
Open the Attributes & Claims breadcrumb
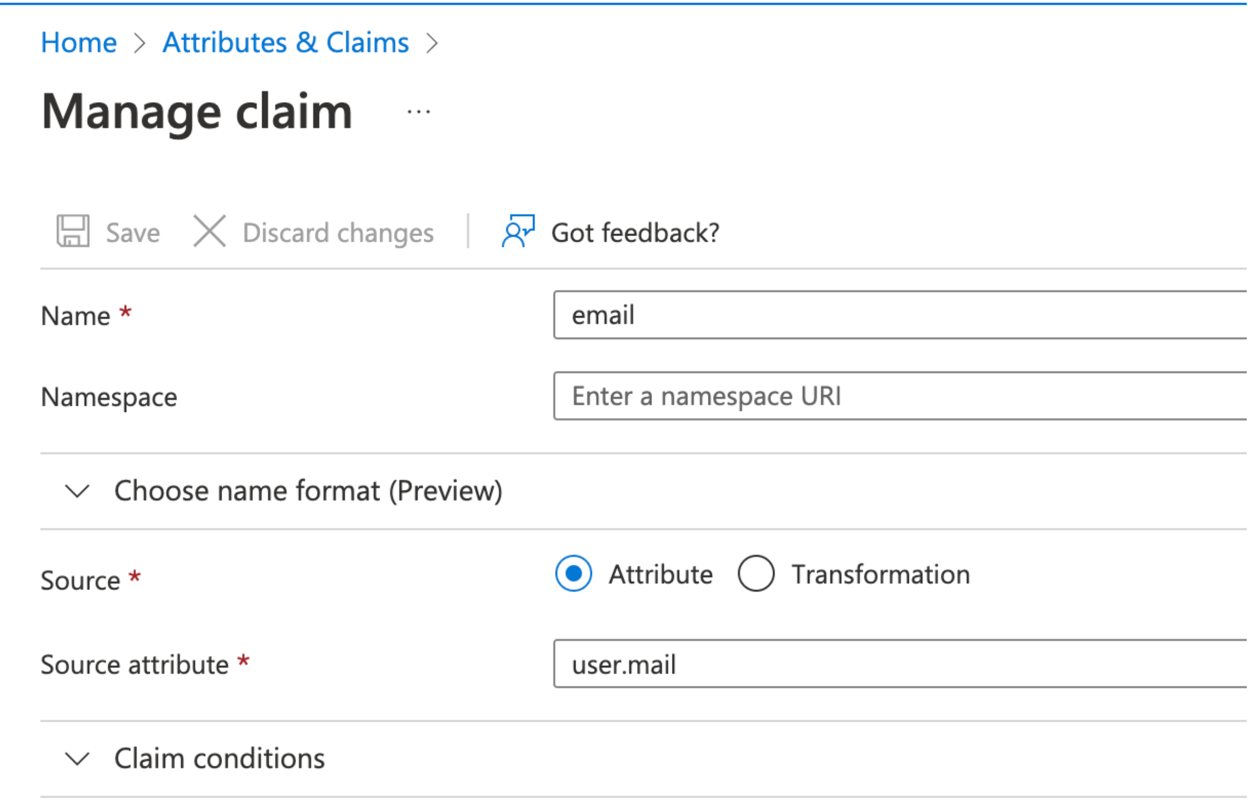285,42
